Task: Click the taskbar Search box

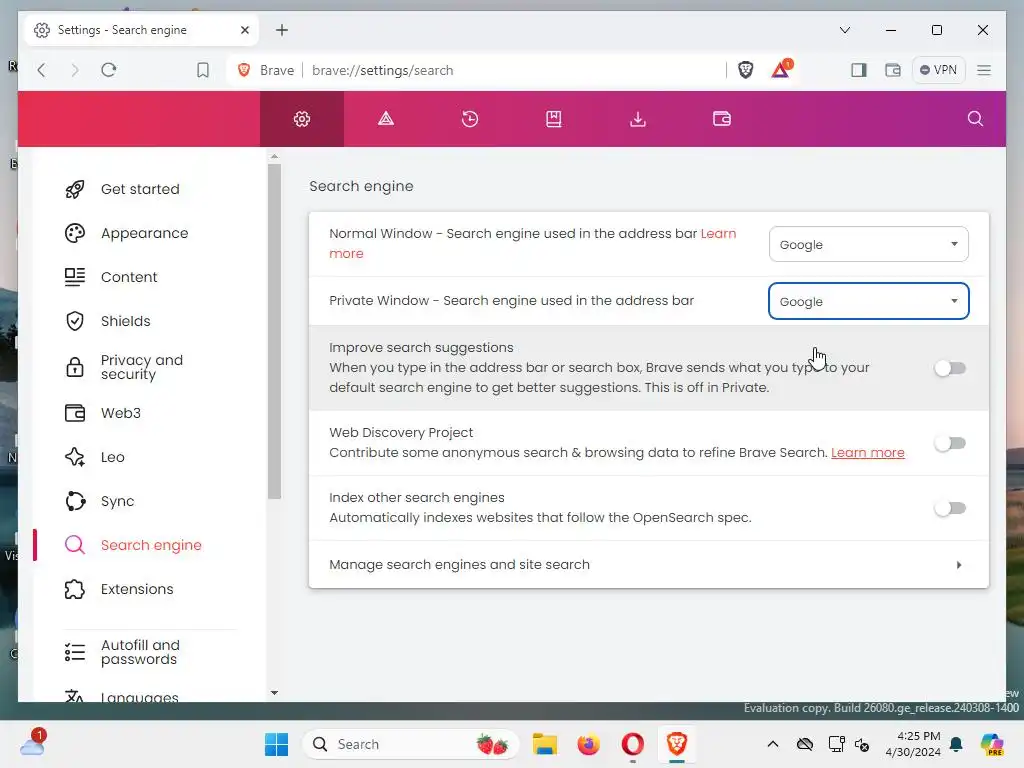Action: (x=411, y=744)
